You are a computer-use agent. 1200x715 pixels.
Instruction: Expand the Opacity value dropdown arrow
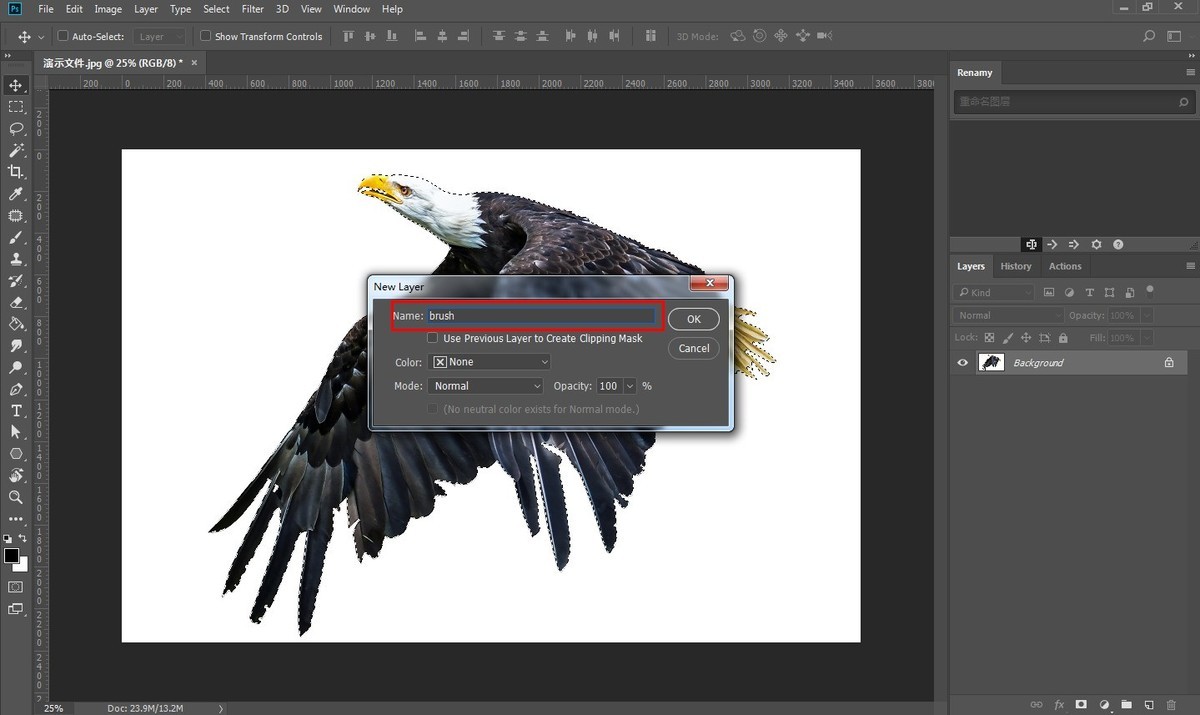coord(630,386)
